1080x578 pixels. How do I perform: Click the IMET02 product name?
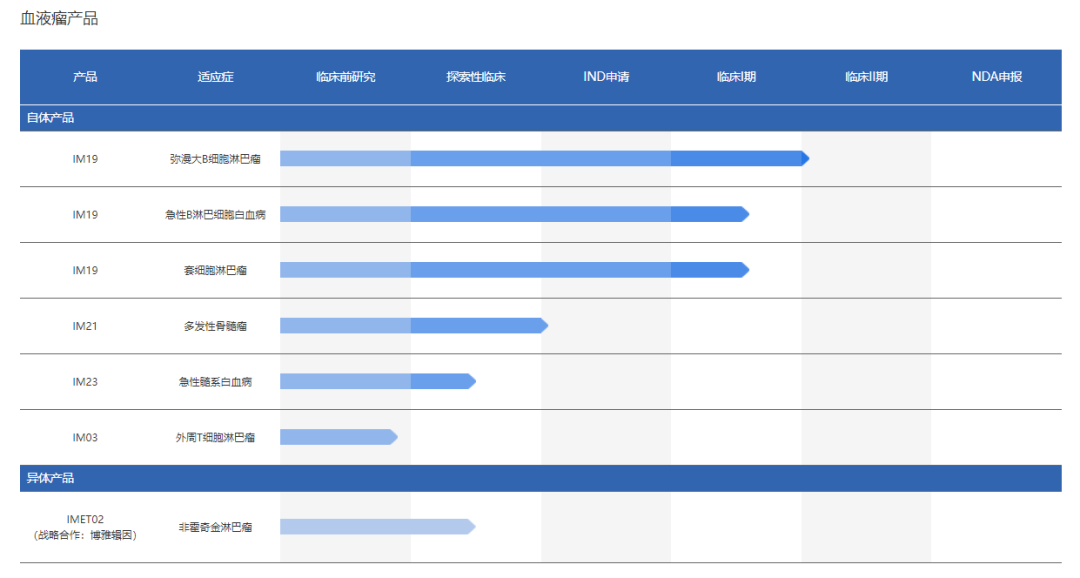(85, 519)
